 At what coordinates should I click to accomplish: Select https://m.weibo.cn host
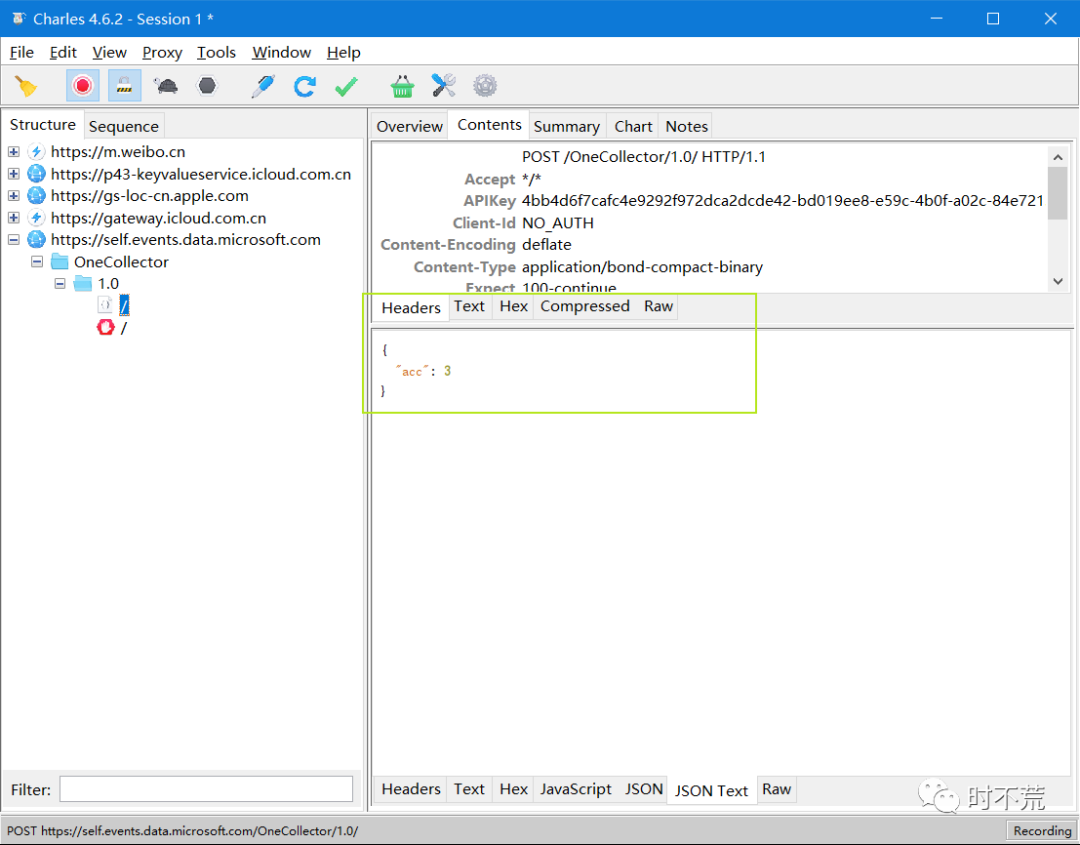[x=118, y=152]
